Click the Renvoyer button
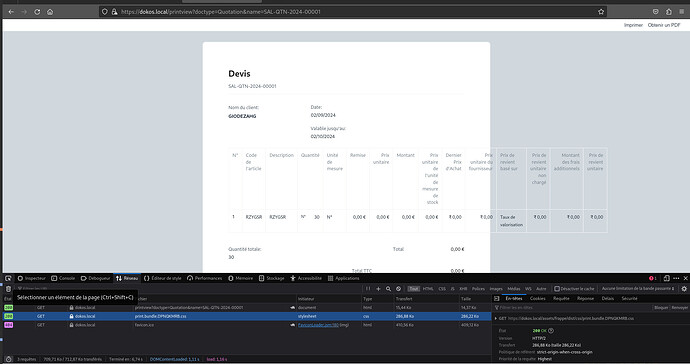The image size is (690, 364). [x=679, y=308]
